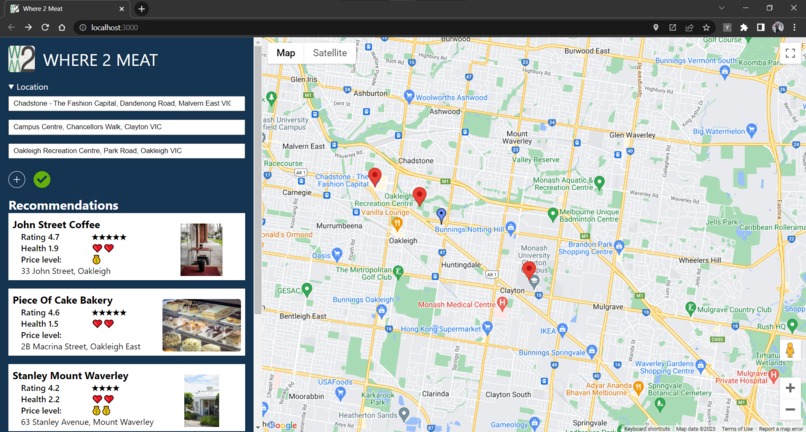The width and height of the screenshot is (806, 432).
Task: Open the Chrome extensions puzzle icon
Action: pos(743,27)
